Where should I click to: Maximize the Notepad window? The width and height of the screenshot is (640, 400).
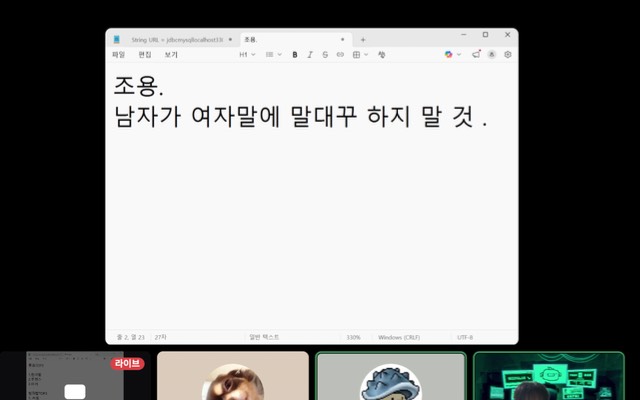(485, 35)
